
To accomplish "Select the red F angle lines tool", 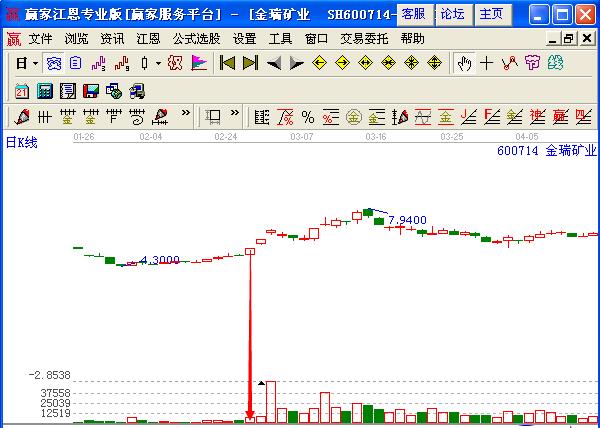I will click(491, 117).
